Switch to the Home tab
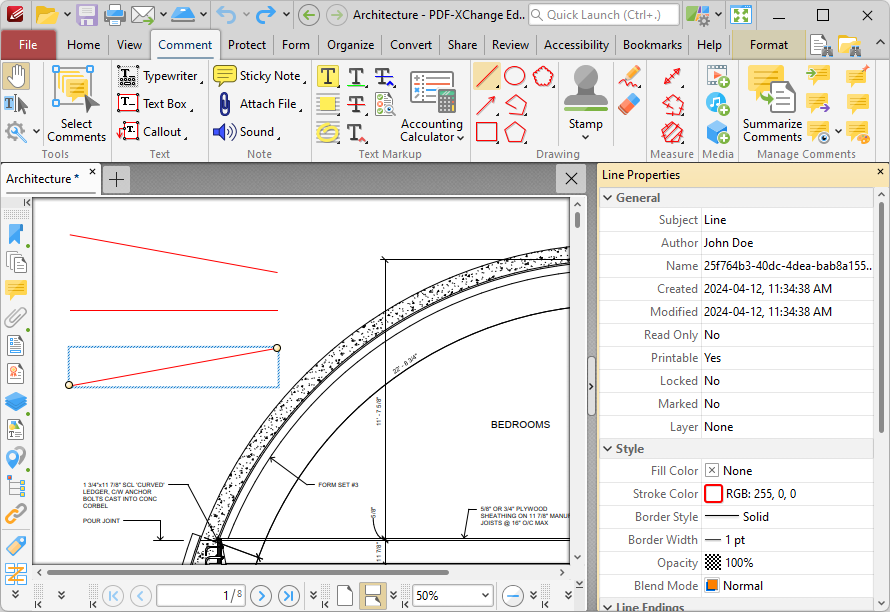The image size is (890, 612). [x=83, y=45]
